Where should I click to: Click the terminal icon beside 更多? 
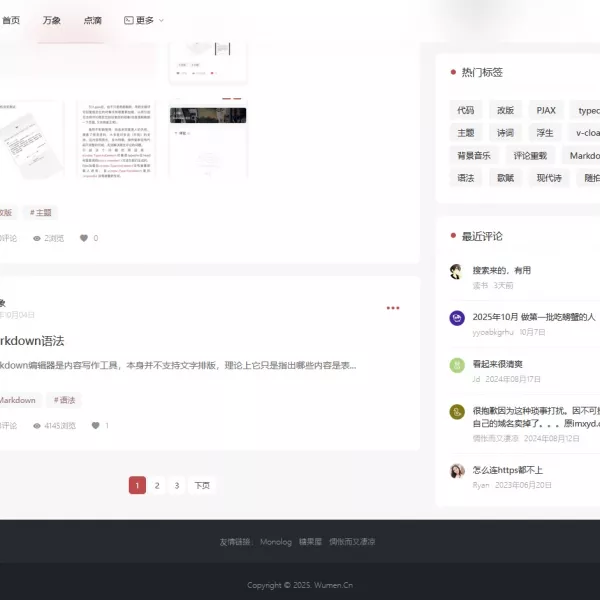point(129,20)
